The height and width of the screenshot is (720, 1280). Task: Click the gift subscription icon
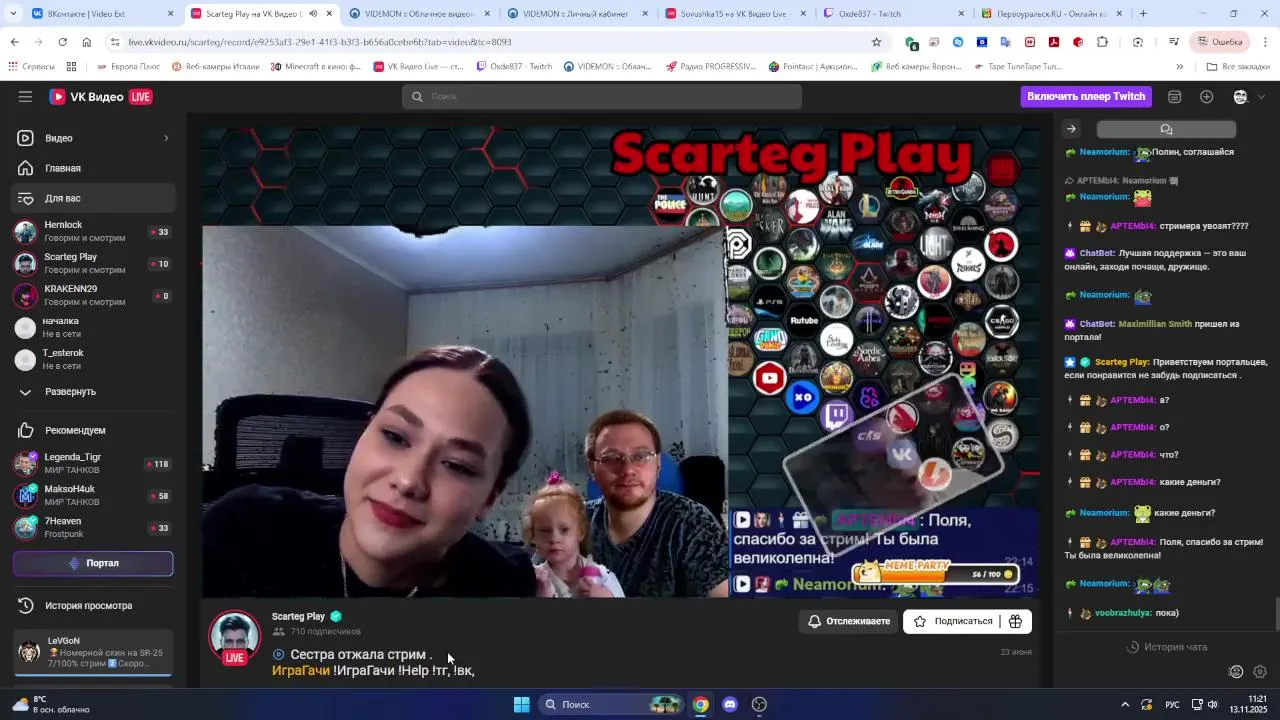click(1015, 621)
